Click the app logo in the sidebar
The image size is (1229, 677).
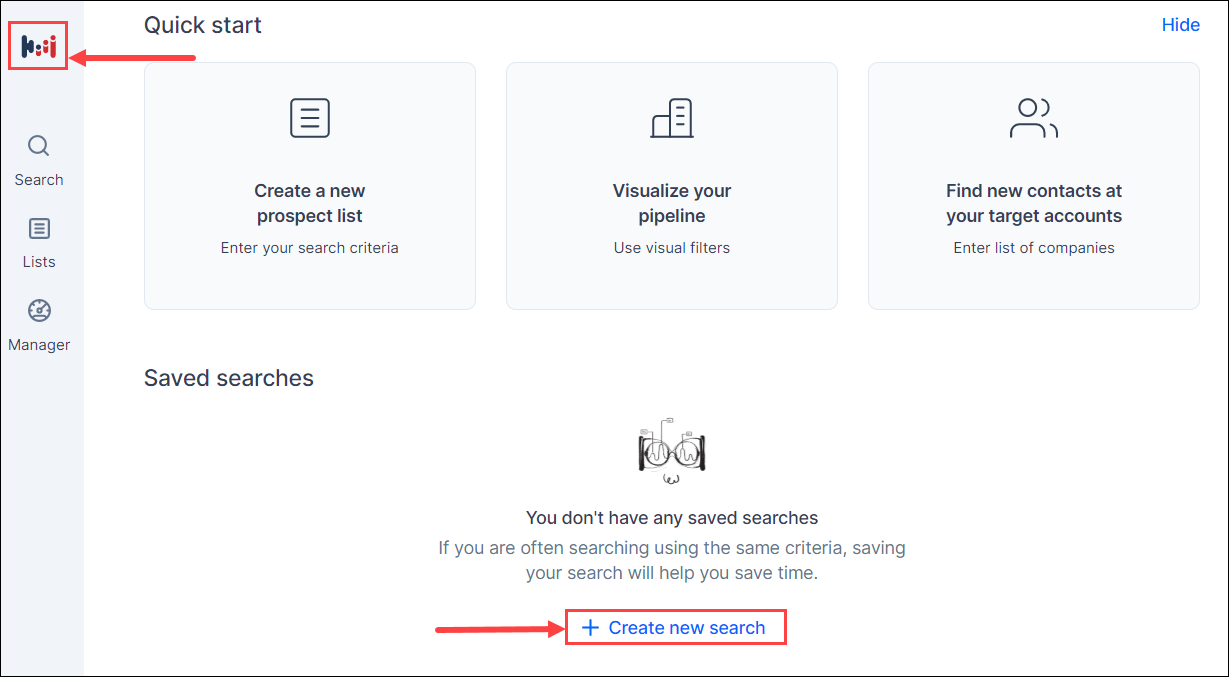(x=38, y=46)
